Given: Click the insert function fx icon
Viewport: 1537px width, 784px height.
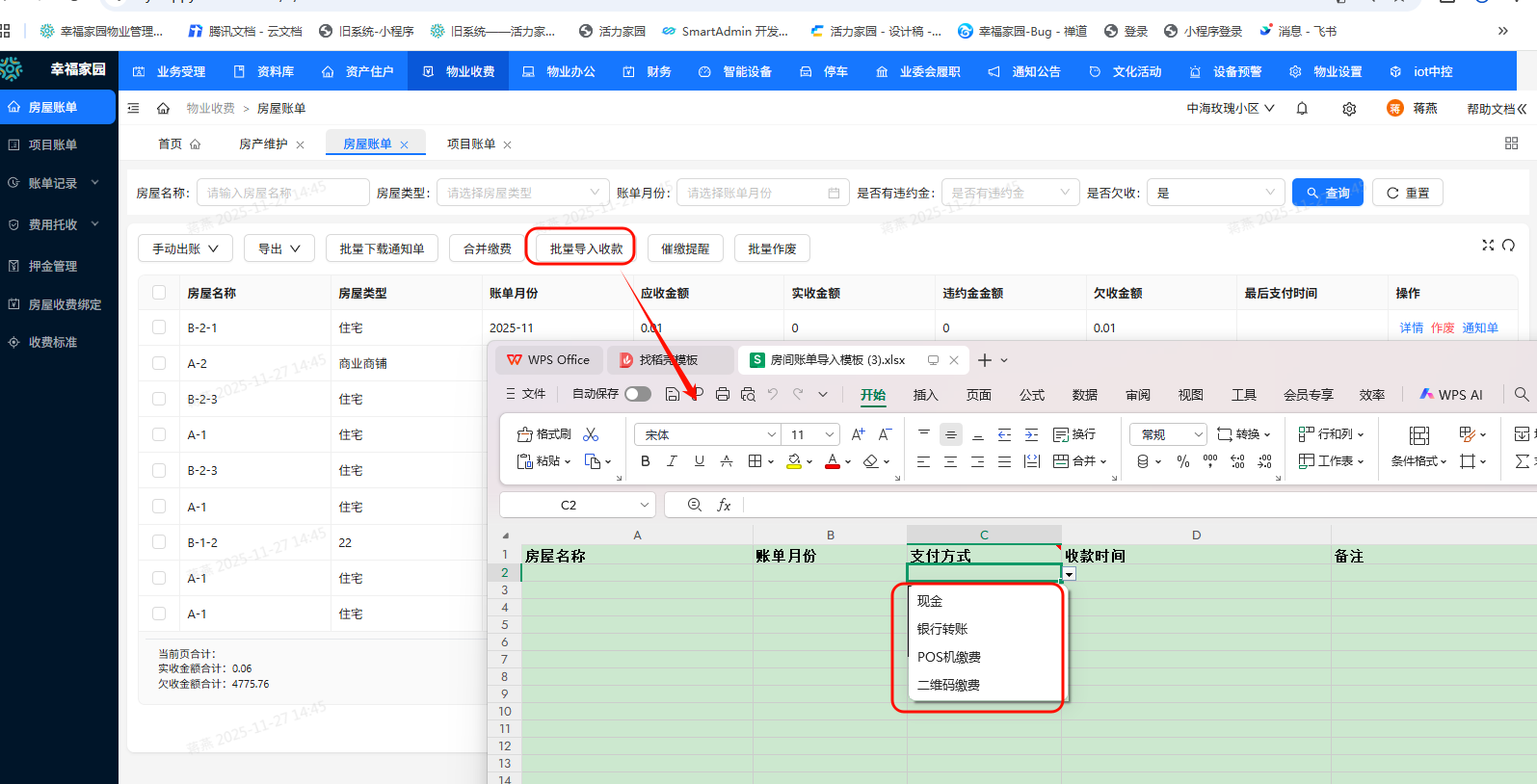Looking at the screenshot, I should pyautogui.click(x=724, y=505).
